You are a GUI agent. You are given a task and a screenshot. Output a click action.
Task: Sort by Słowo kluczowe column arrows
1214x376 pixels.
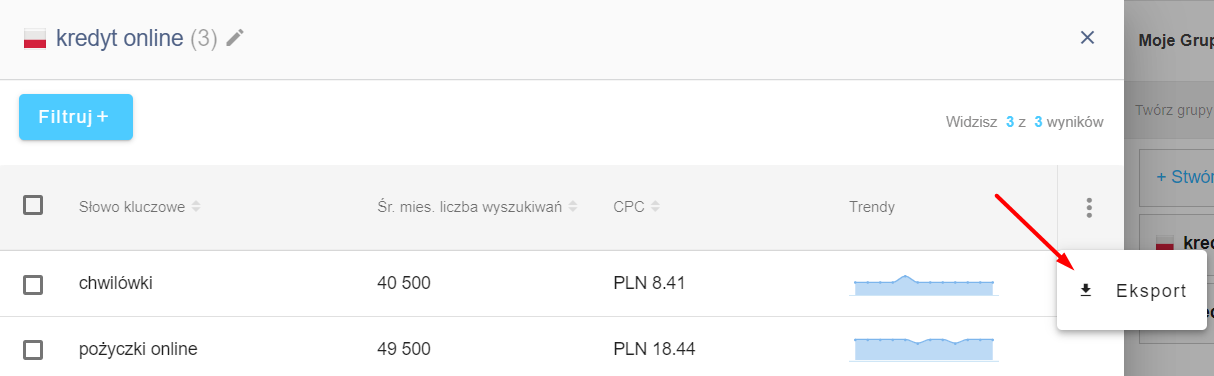[x=196, y=207]
